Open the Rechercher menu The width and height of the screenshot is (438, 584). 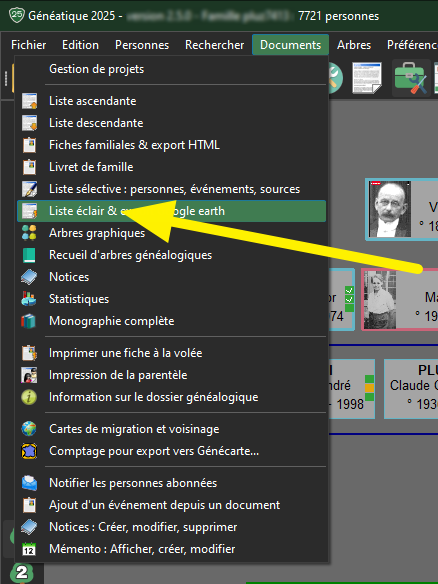click(215, 45)
